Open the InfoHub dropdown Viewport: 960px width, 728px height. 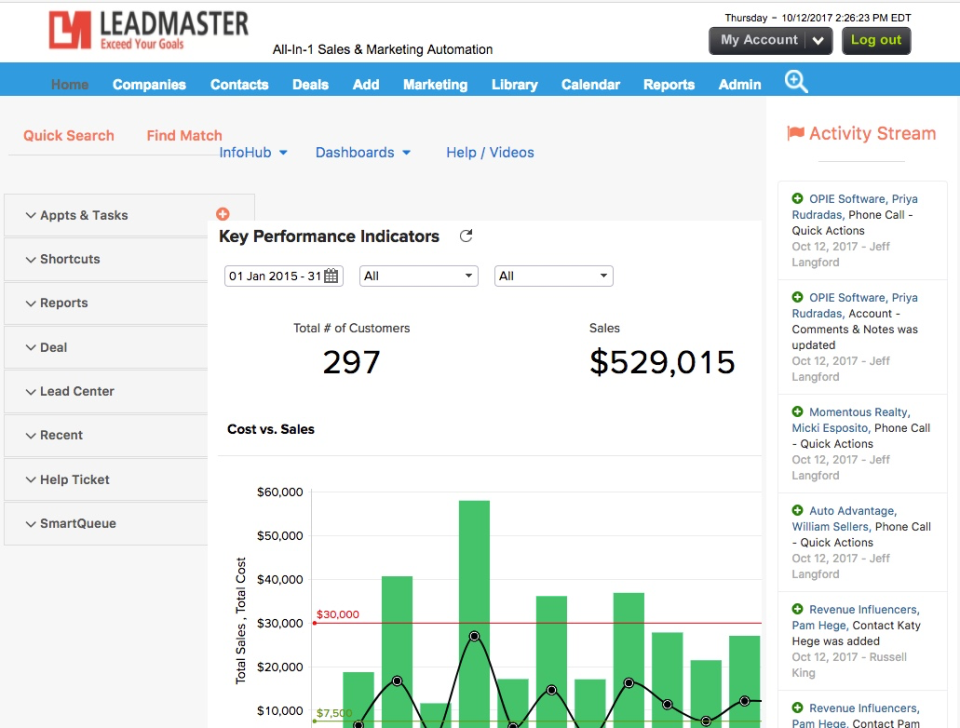(252, 152)
